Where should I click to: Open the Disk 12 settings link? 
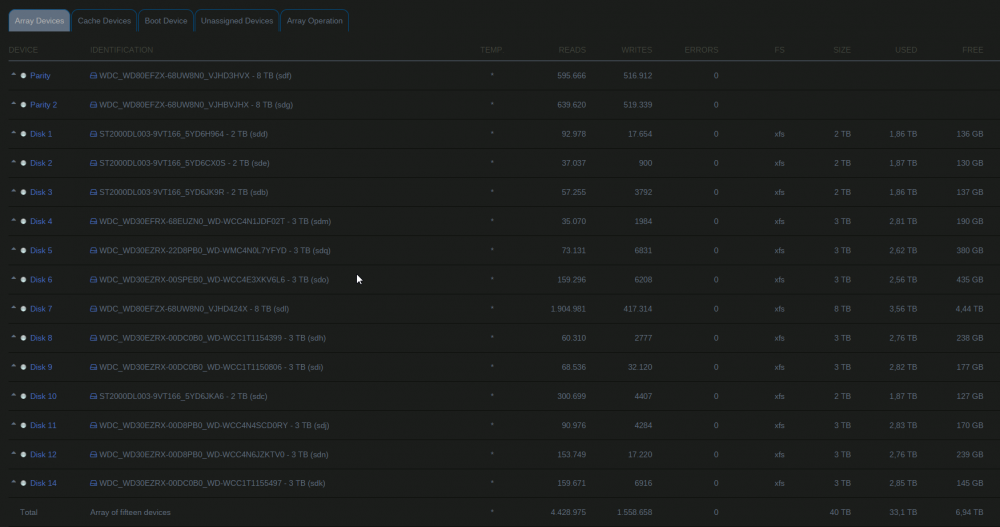43,455
